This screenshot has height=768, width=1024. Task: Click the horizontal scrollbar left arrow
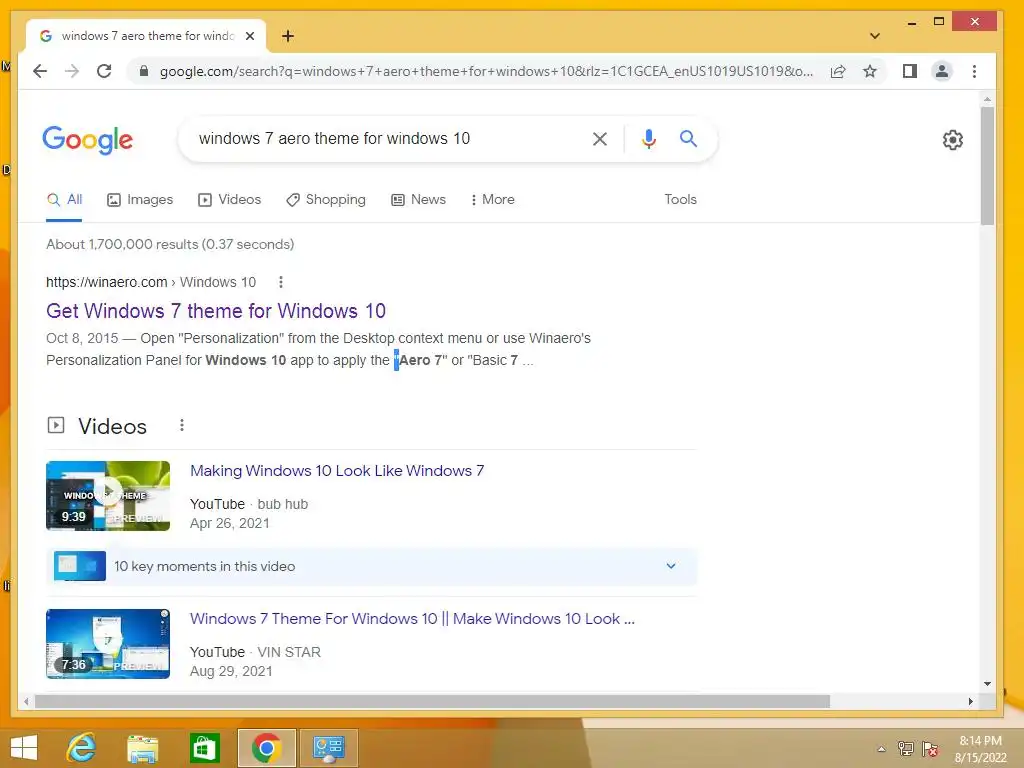pos(25,701)
